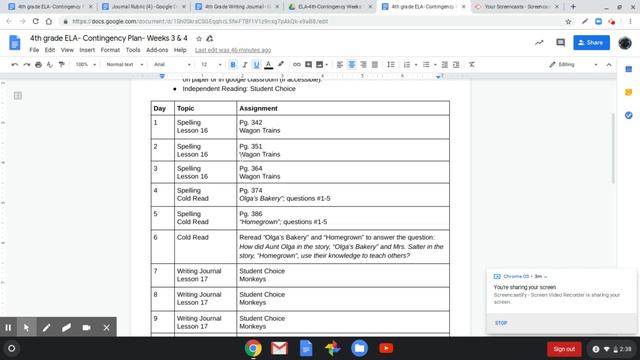Viewport: 640px width, 360px height.
Task: Open the Normal text style dropdown
Action: (x=124, y=64)
